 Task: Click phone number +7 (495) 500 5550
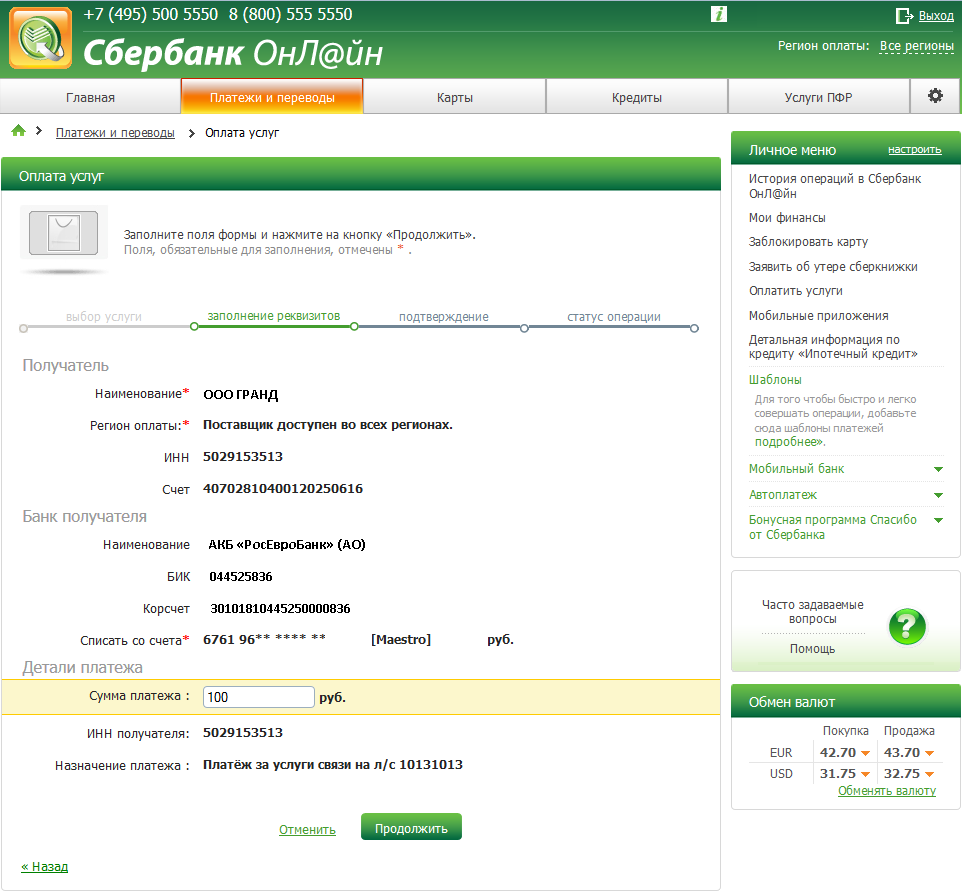[151, 14]
